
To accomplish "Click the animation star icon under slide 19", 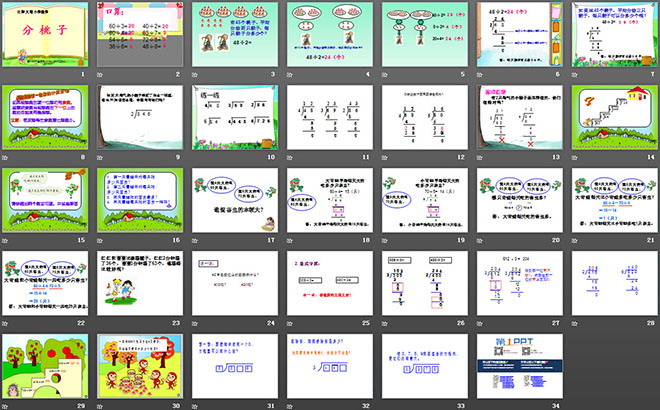I will [x=385, y=240].
